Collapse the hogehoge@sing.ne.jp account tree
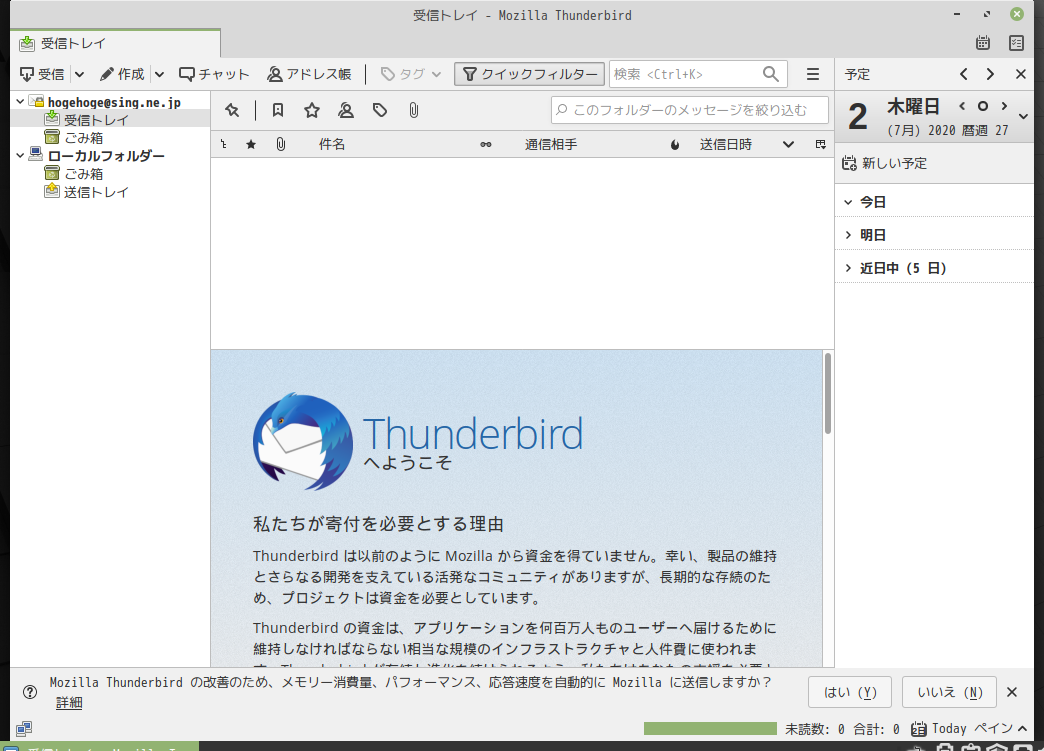The width and height of the screenshot is (1044, 751). click(x=20, y=102)
